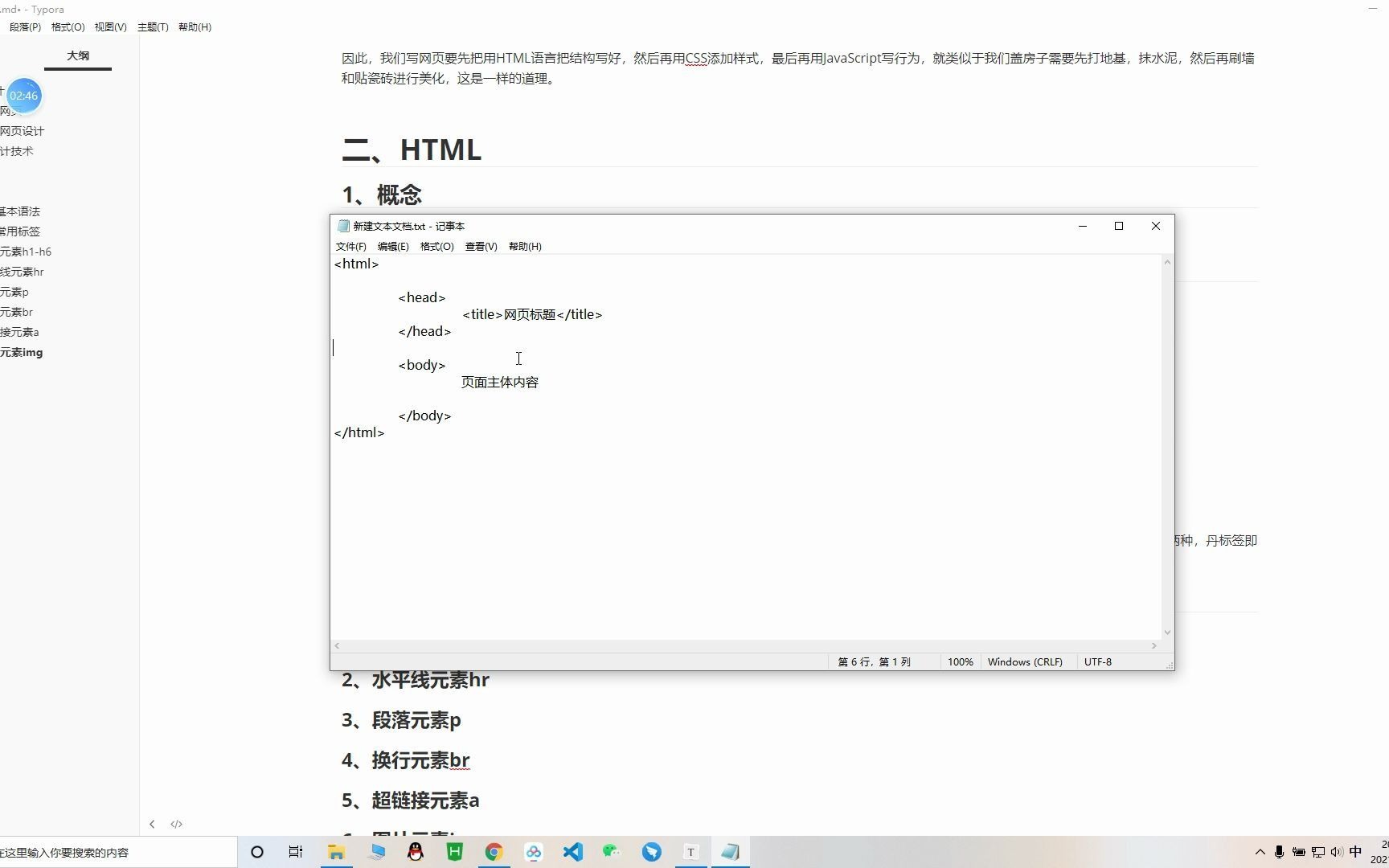Toggle source code mode icon in Typora
This screenshot has height=868, width=1389.
(176, 824)
